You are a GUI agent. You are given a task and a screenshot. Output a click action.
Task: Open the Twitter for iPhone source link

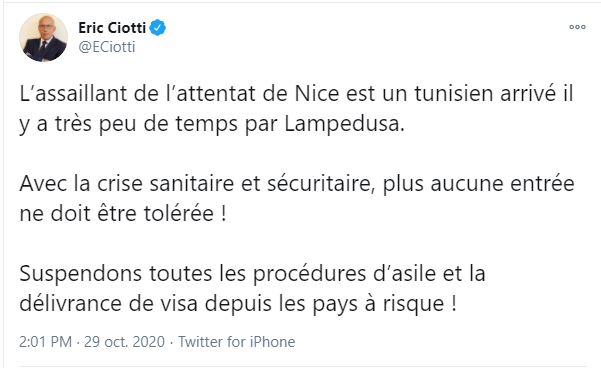pos(236,342)
